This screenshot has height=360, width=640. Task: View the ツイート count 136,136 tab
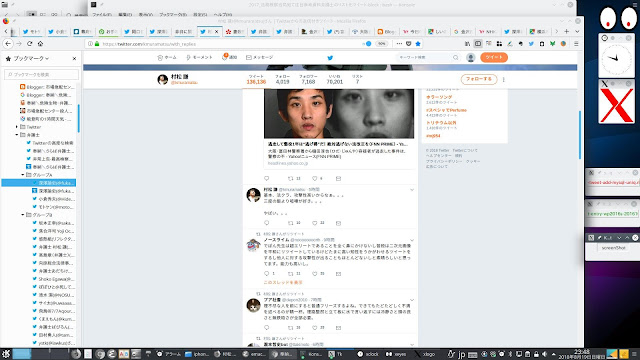(x=256, y=79)
